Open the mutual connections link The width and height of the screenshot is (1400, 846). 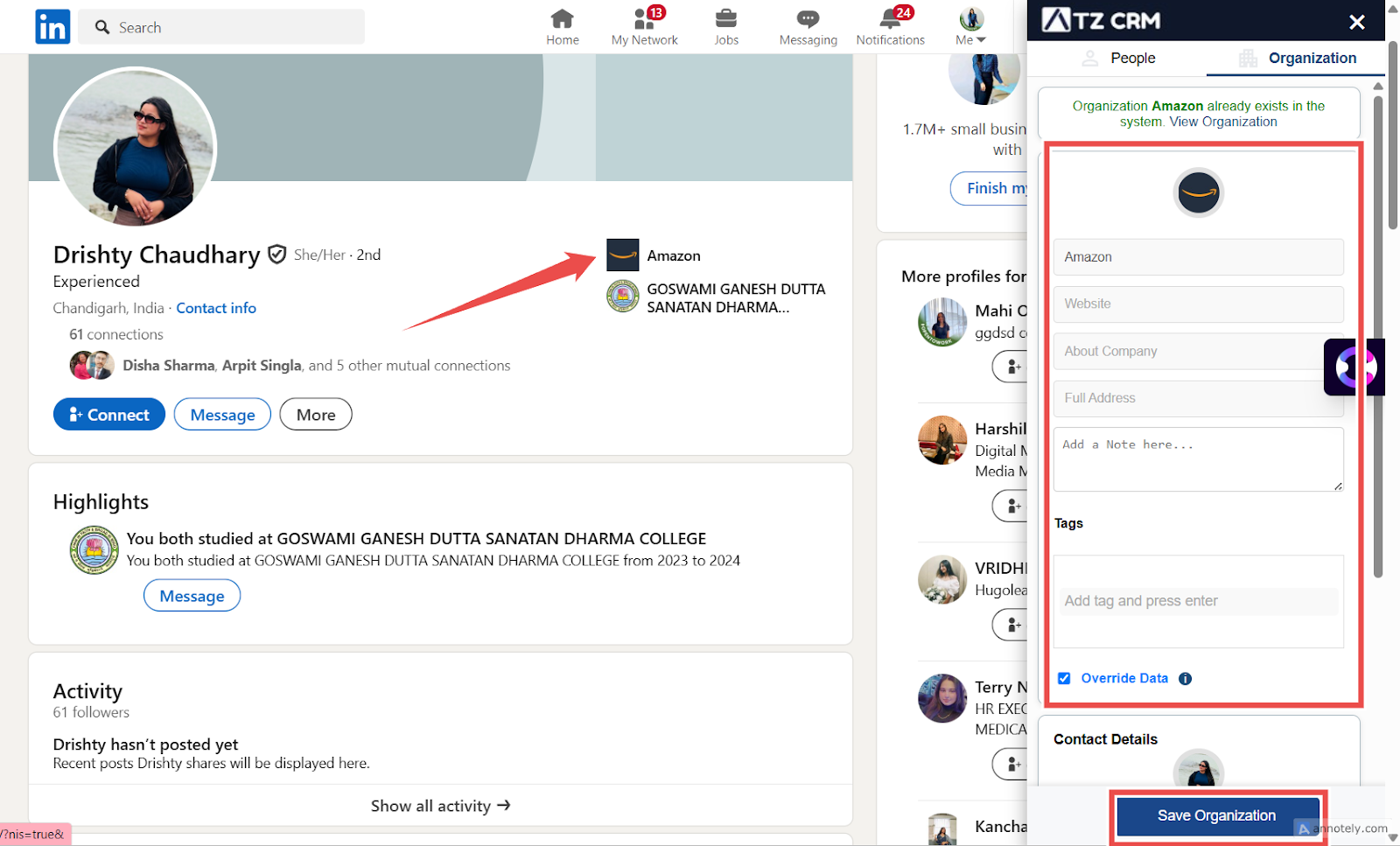tap(316, 366)
